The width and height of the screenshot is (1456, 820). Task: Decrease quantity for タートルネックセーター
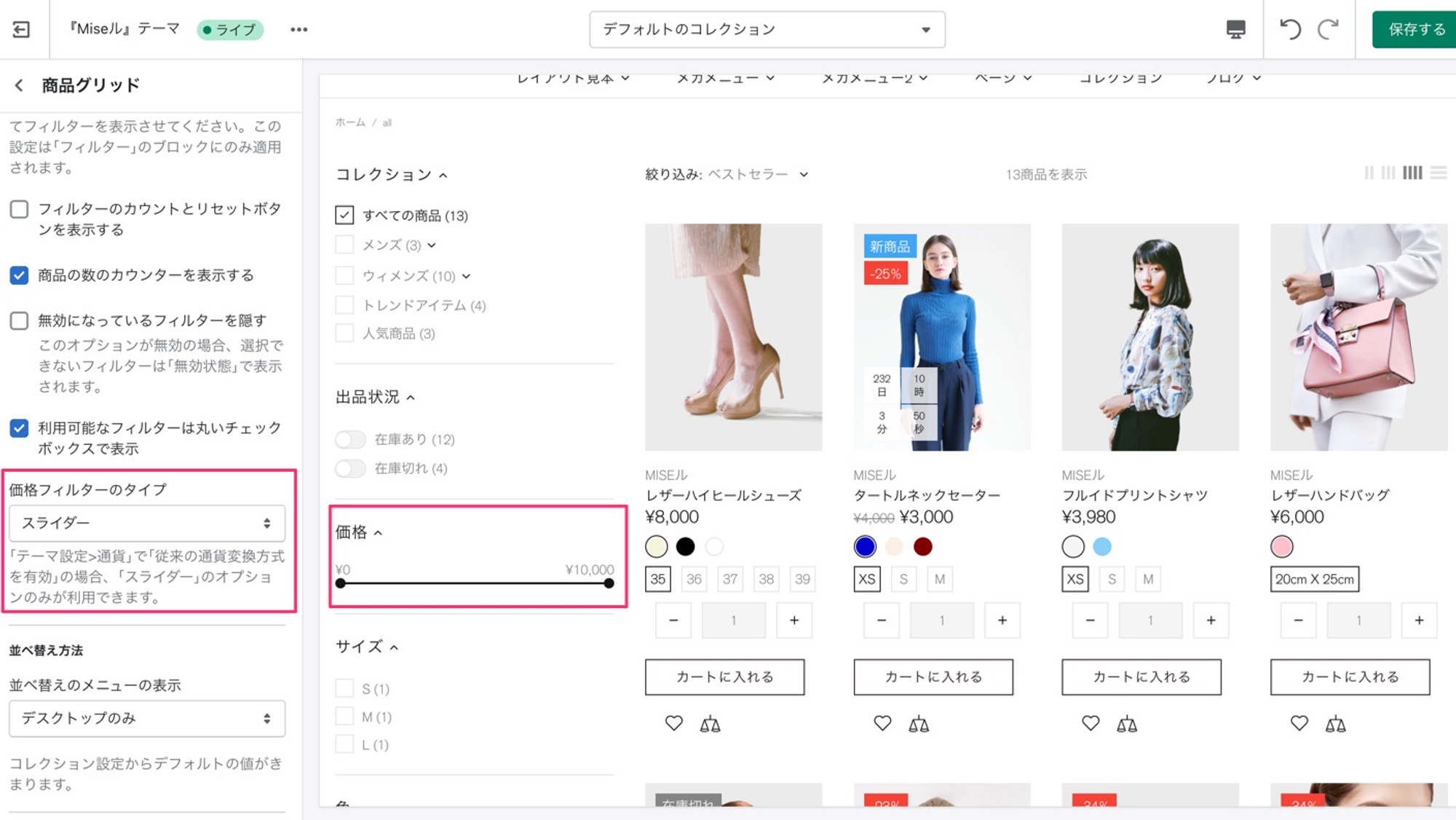tap(882, 620)
